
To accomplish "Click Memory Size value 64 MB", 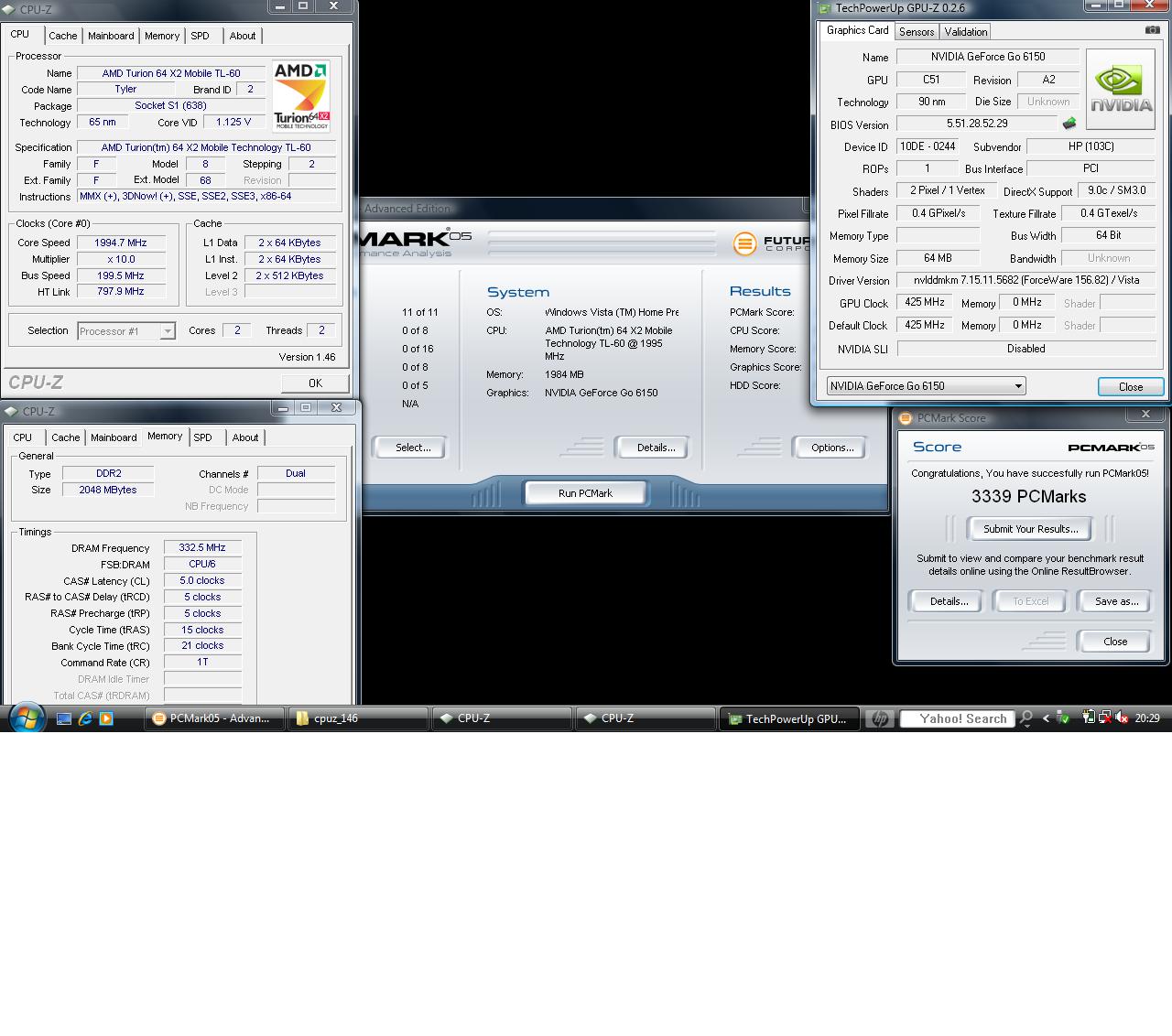I will (938, 258).
